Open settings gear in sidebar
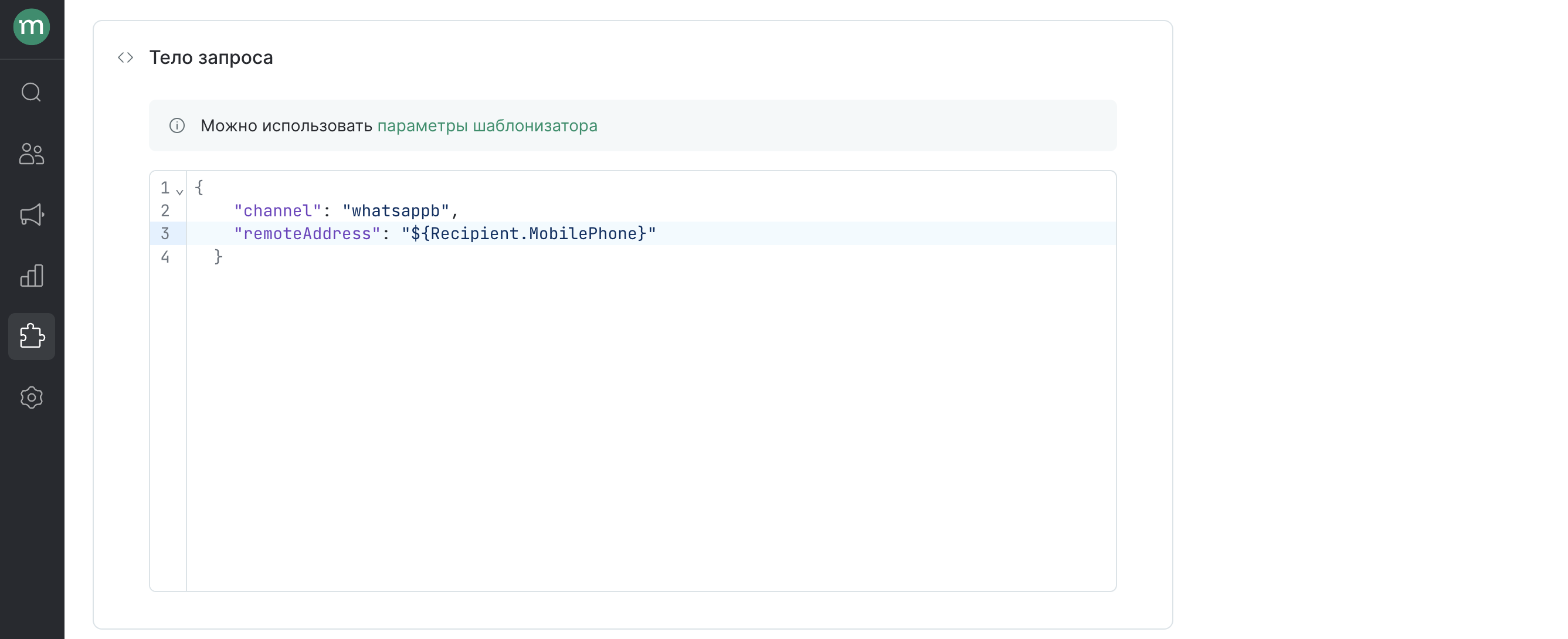1568x639 pixels. [32, 397]
